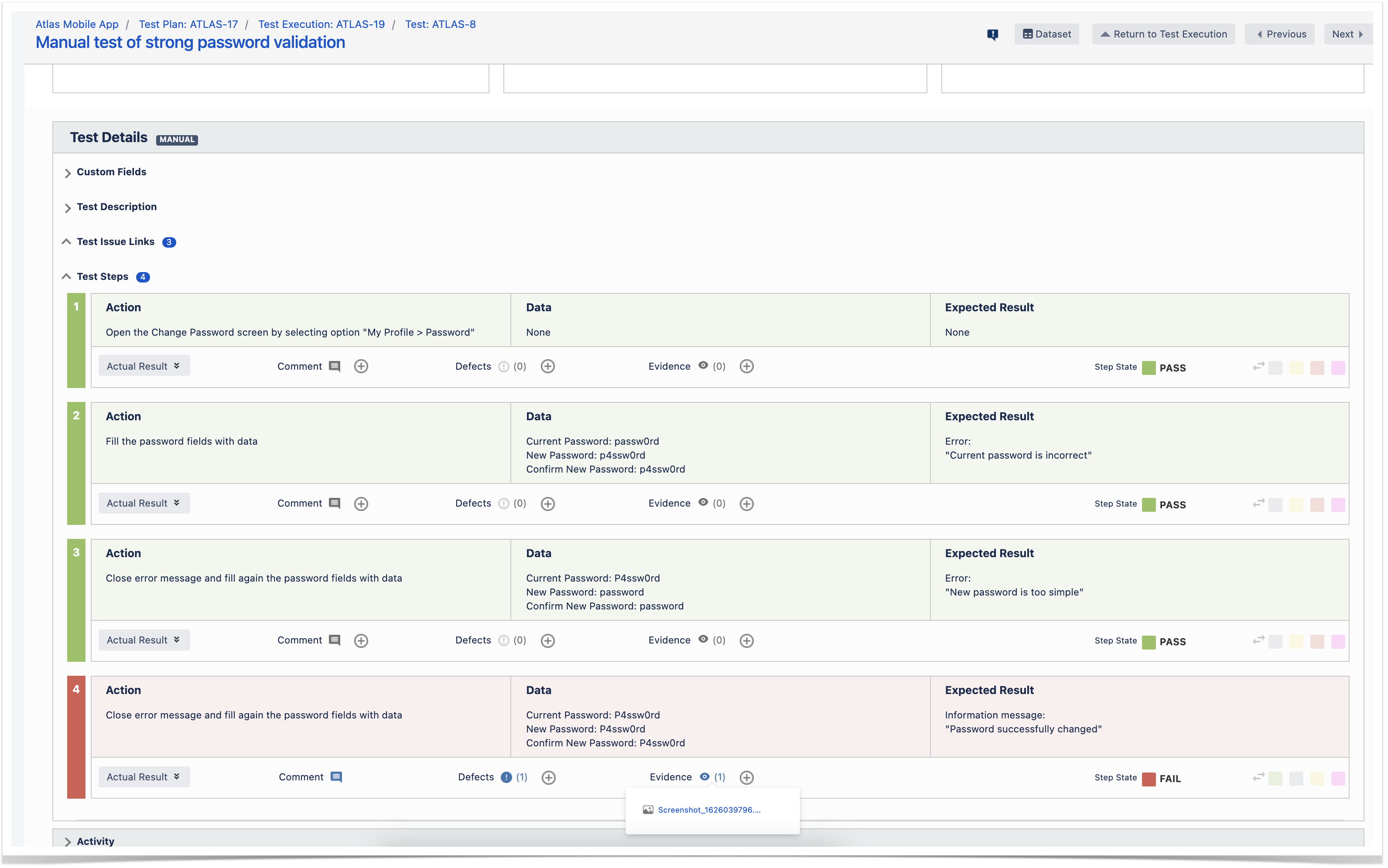The image size is (1388, 868).
Task: Add a comment with plus icon in step 2
Action: pyautogui.click(x=361, y=504)
